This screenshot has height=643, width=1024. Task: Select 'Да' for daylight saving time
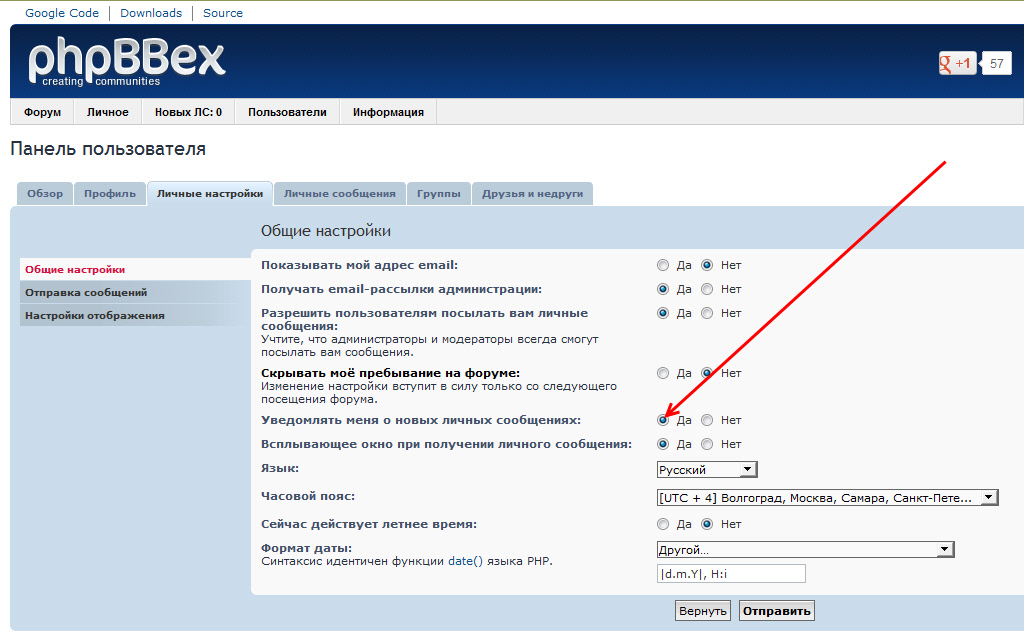pos(663,524)
